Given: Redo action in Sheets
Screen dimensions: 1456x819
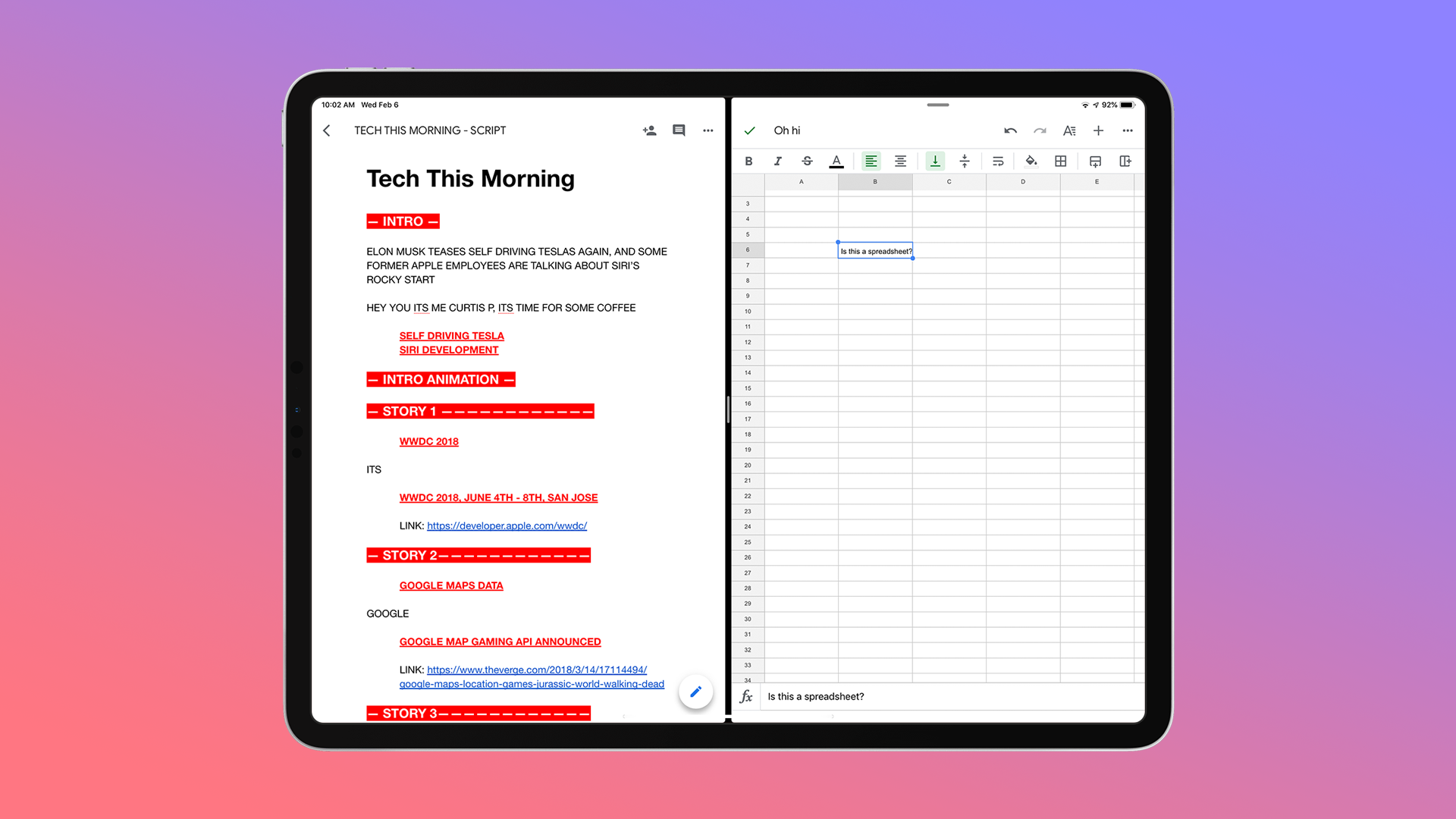Looking at the screenshot, I should (1040, 130).
